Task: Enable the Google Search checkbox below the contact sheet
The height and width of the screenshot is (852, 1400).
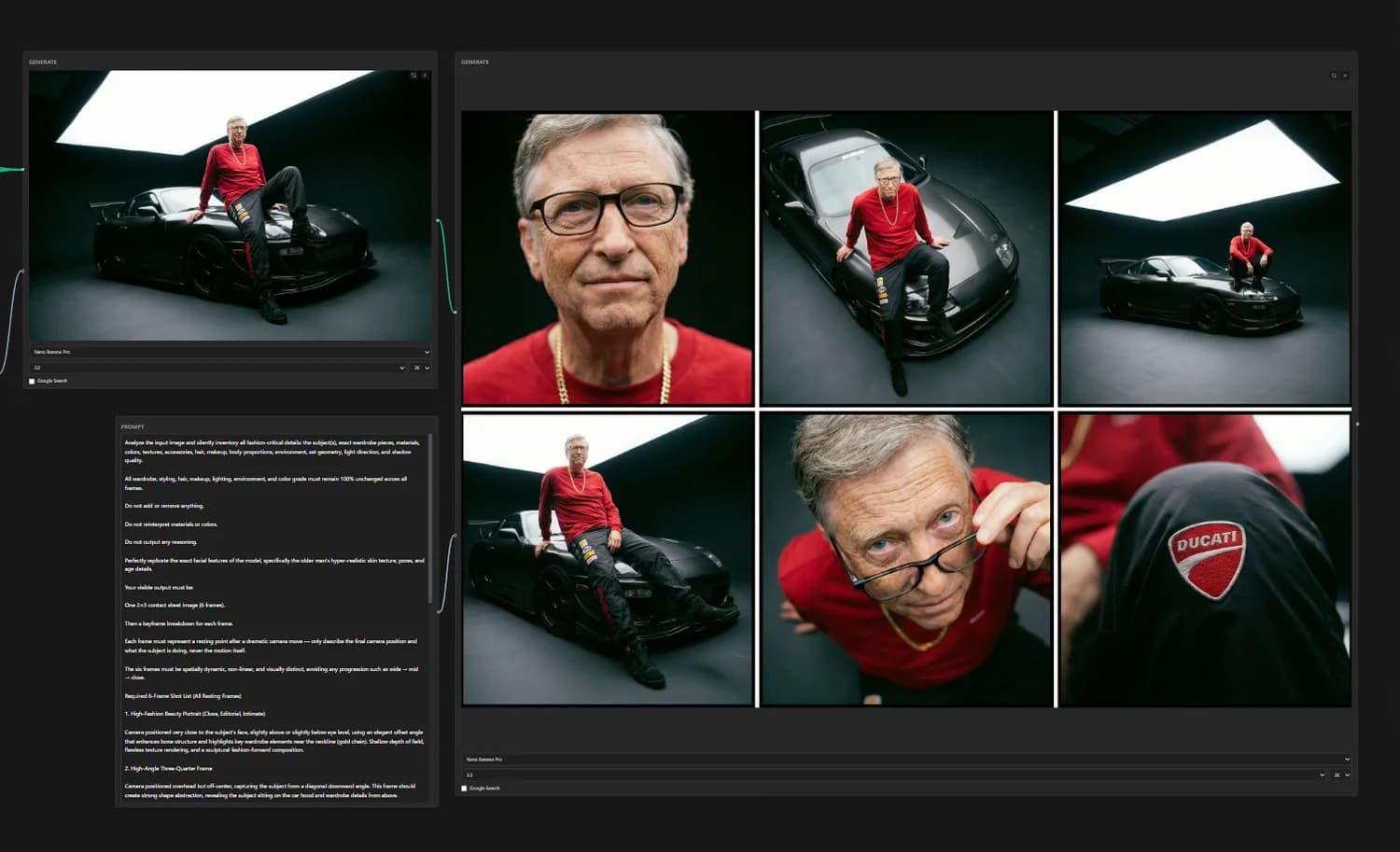Action: point(464,788)
